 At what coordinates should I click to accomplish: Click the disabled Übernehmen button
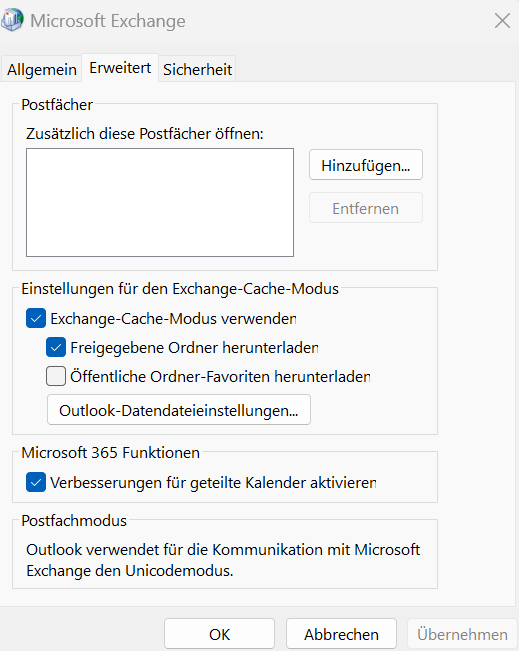point(462,634)
